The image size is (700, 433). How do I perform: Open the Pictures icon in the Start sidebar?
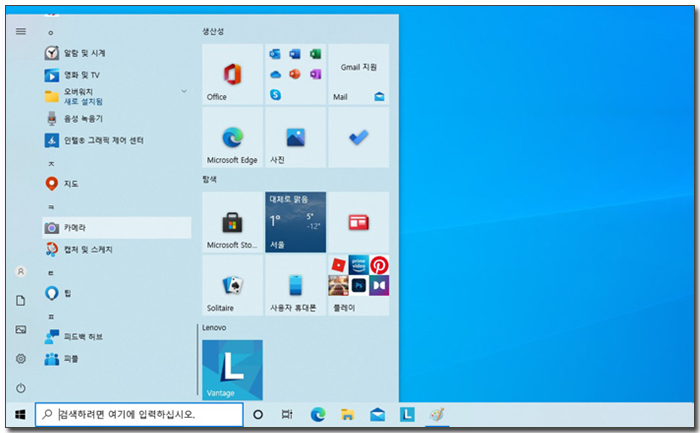tap(21, 330)
